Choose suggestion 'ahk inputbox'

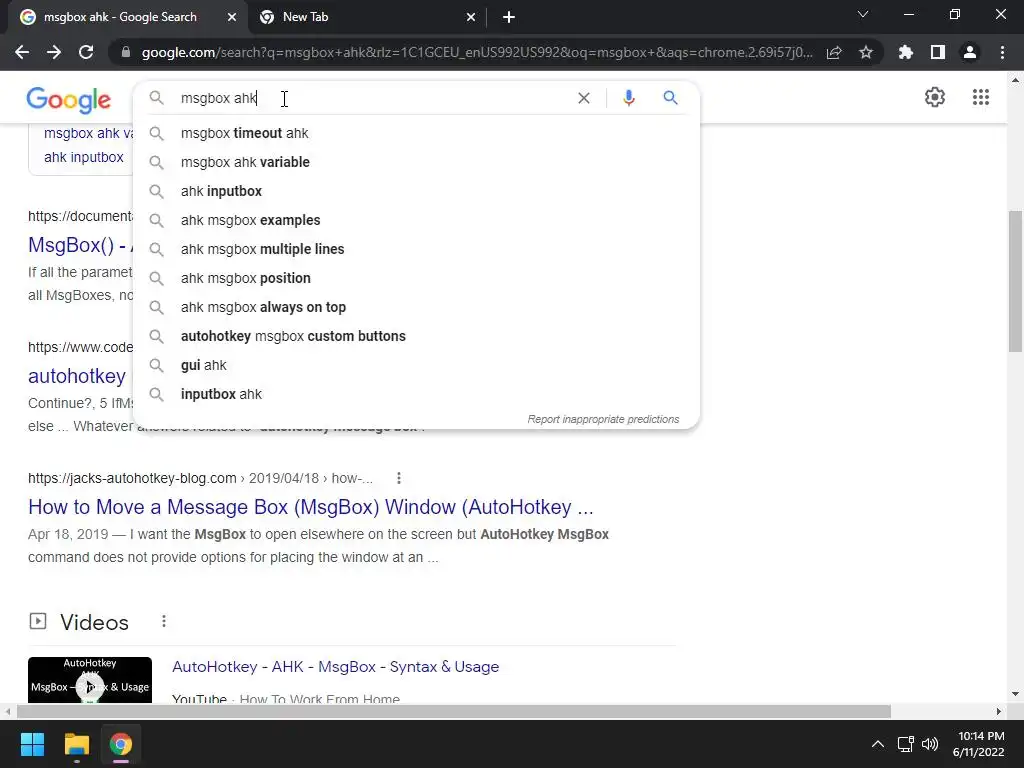(x=416, y=191)
